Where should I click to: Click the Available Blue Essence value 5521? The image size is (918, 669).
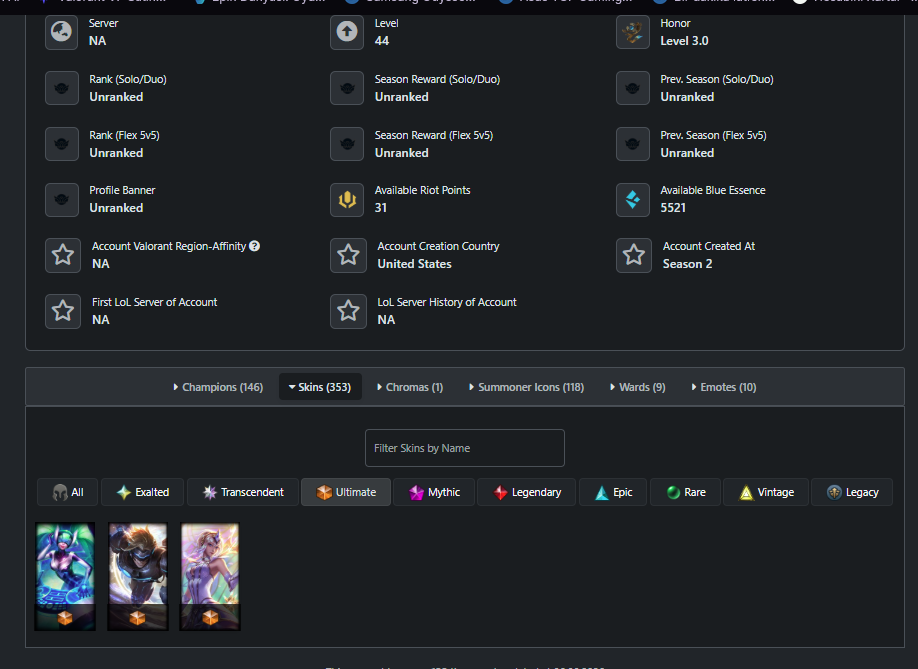[673, 208]
